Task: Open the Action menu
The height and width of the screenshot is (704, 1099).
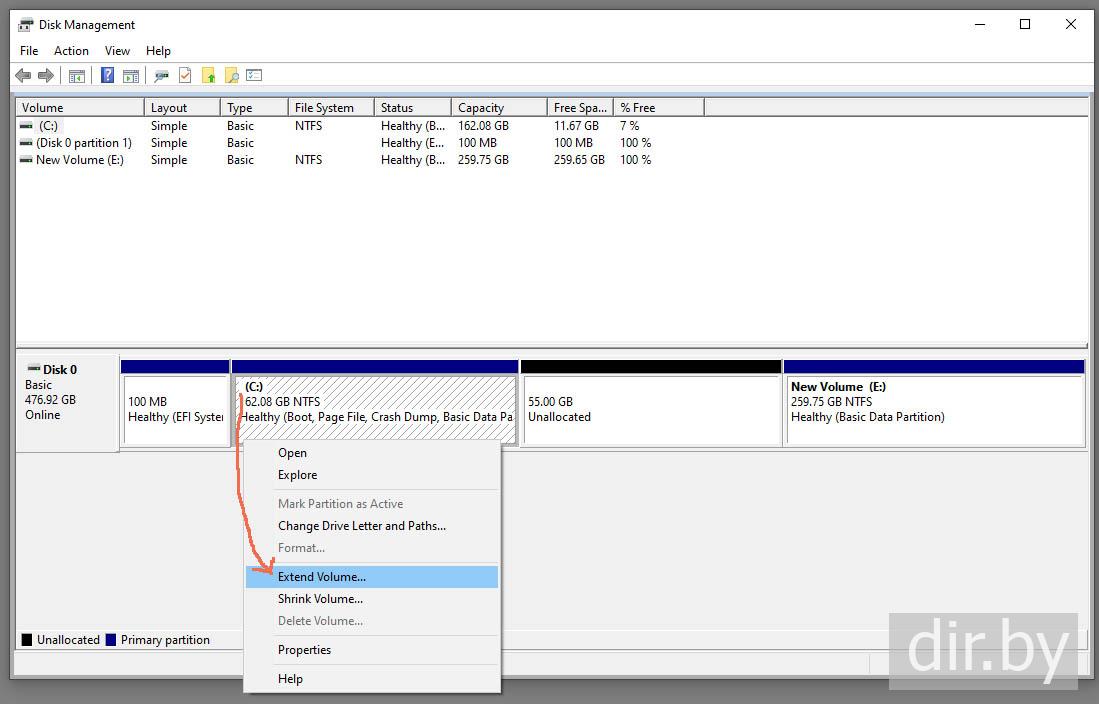Action: pyautogui.click(x=71, y=51)
